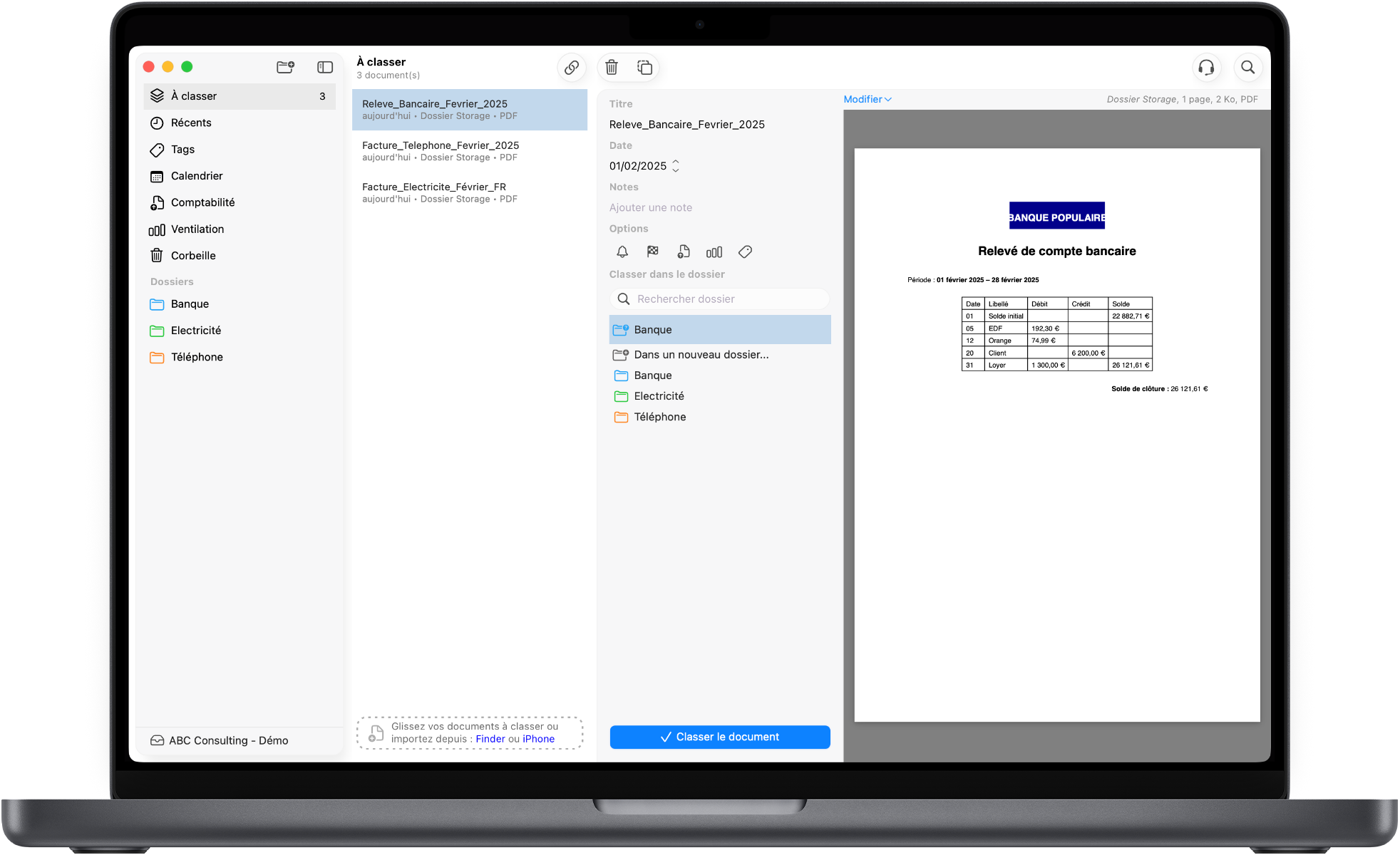Select the tag icon under Options

point(745,252)
